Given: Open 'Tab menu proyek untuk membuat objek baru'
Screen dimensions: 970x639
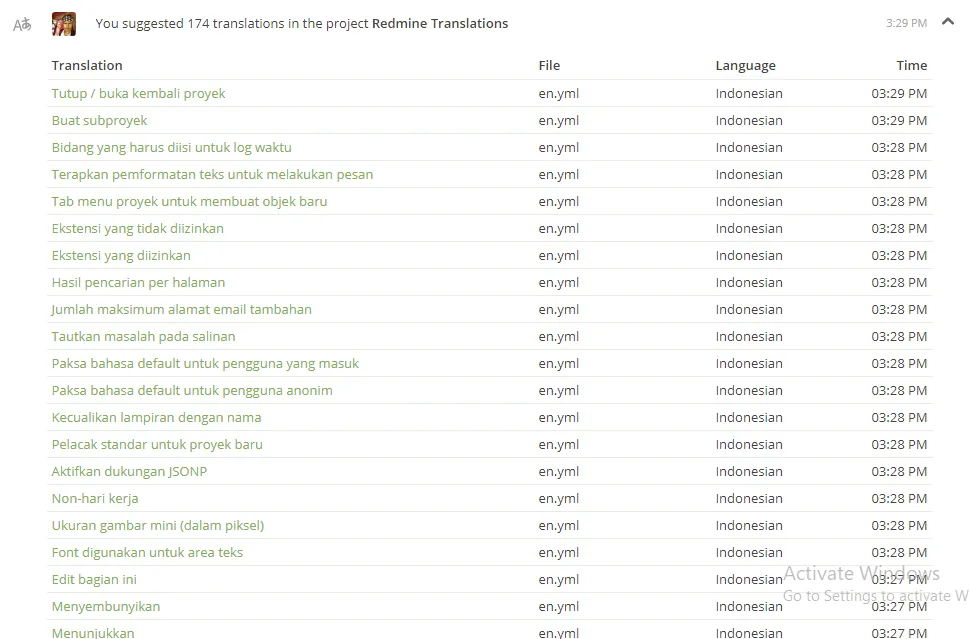Looking at the screenshot, I should click(189, 202).
